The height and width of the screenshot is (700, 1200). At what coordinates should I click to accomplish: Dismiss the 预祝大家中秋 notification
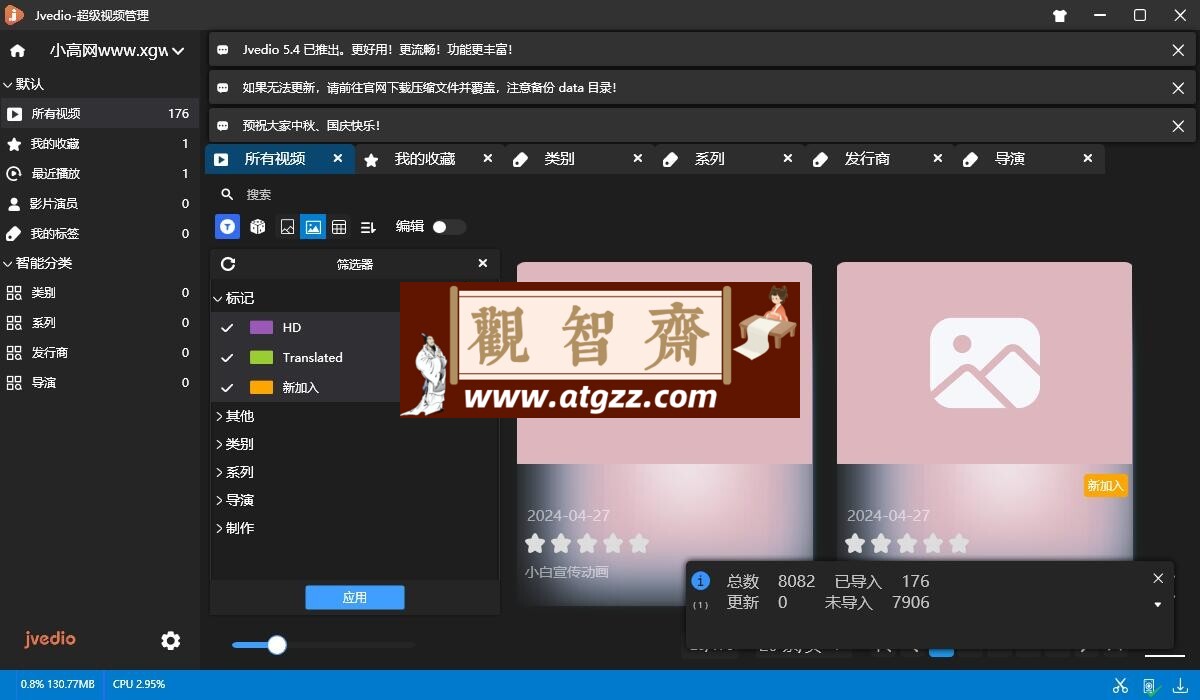pos(1178,126)
